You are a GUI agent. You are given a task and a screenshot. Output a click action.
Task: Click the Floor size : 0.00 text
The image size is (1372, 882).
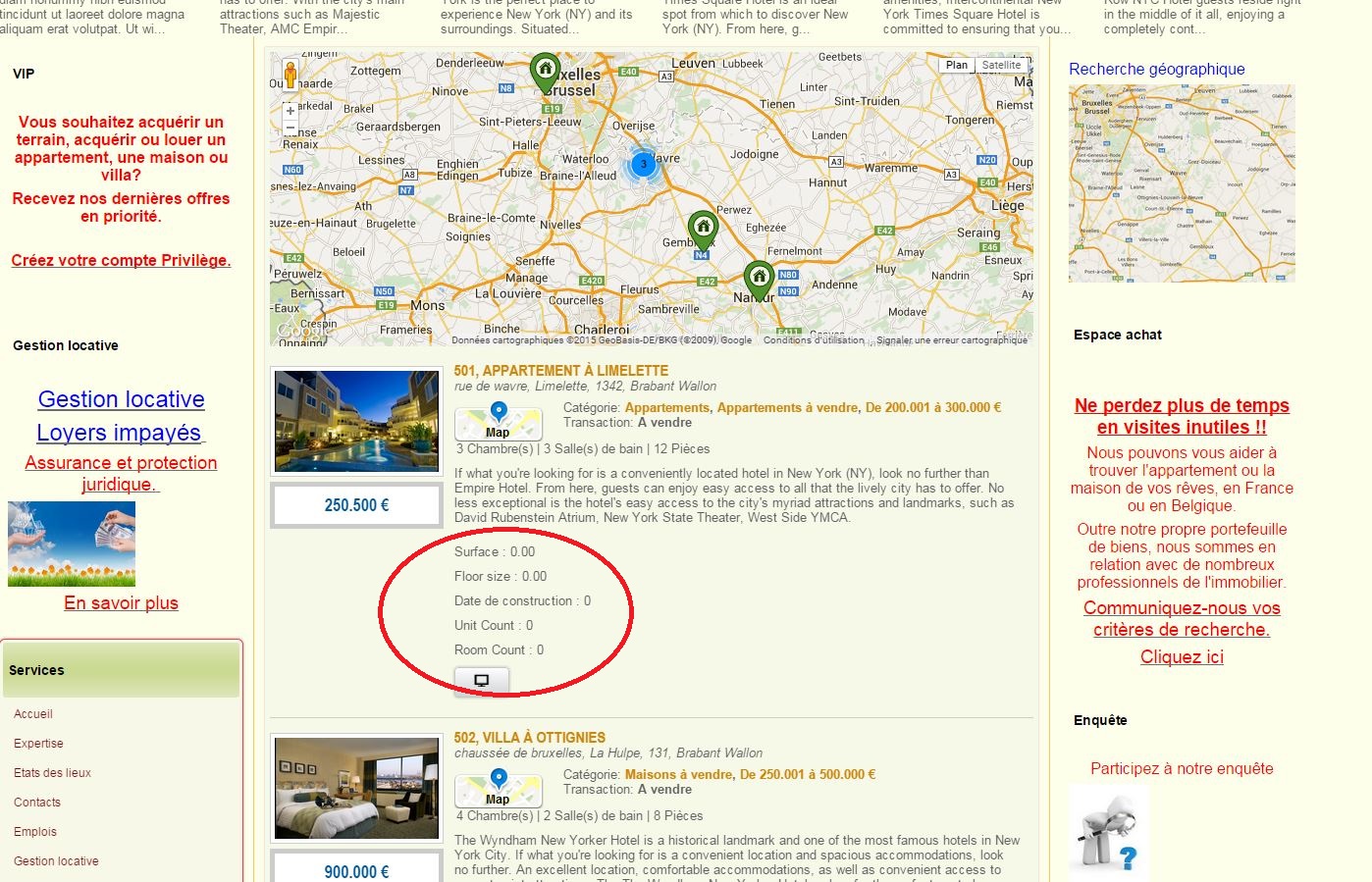point(501,577)
